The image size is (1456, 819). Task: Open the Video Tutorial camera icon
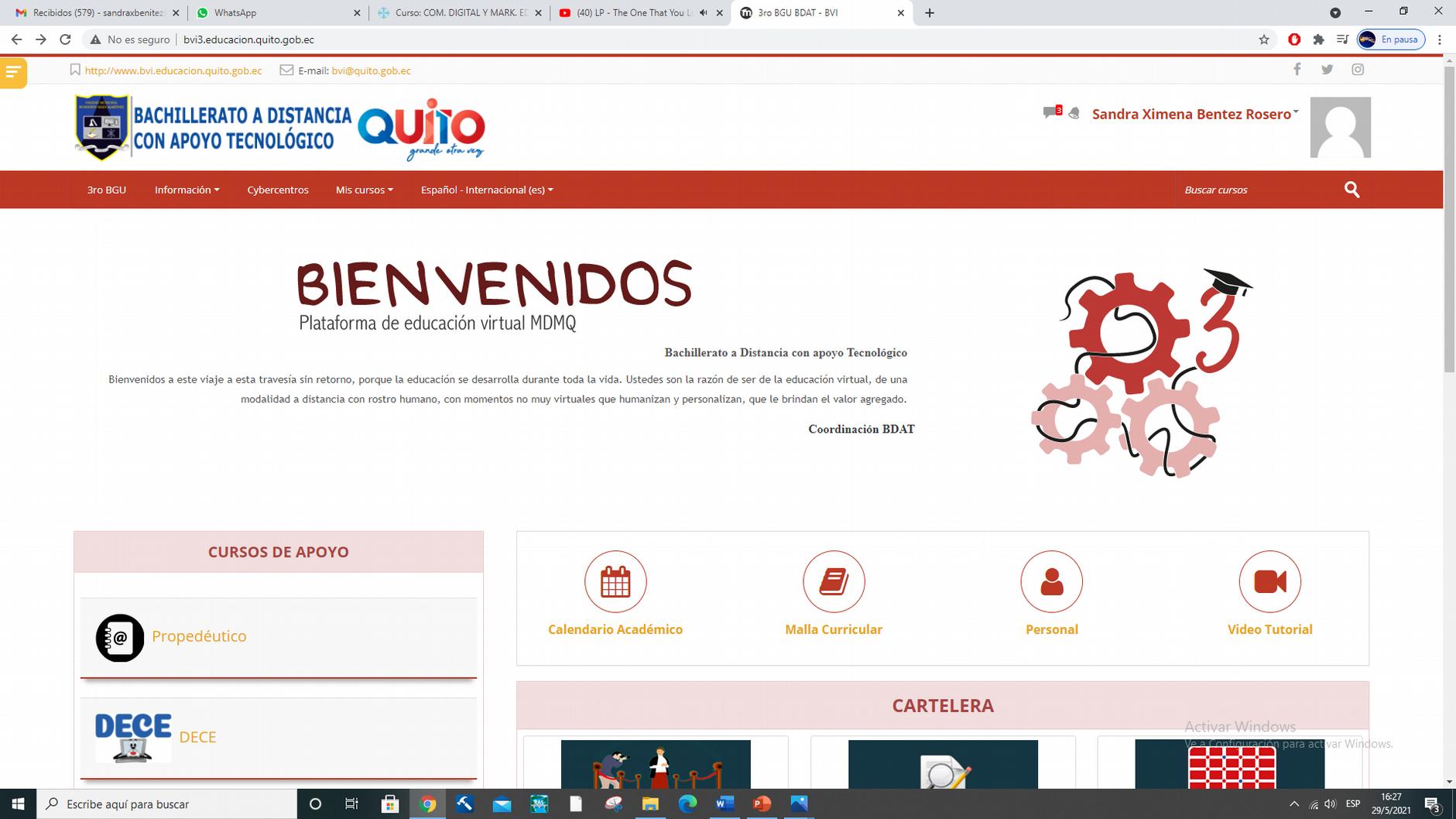pyautogui.click(x=1269, y=581)
